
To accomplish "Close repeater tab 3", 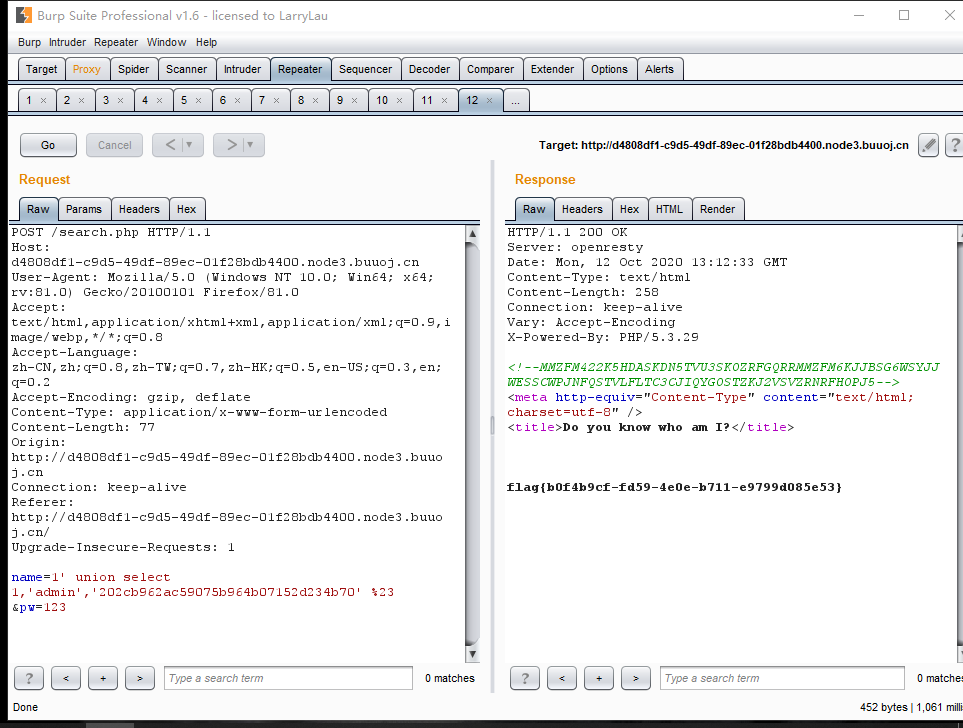I will coord(120,100).
